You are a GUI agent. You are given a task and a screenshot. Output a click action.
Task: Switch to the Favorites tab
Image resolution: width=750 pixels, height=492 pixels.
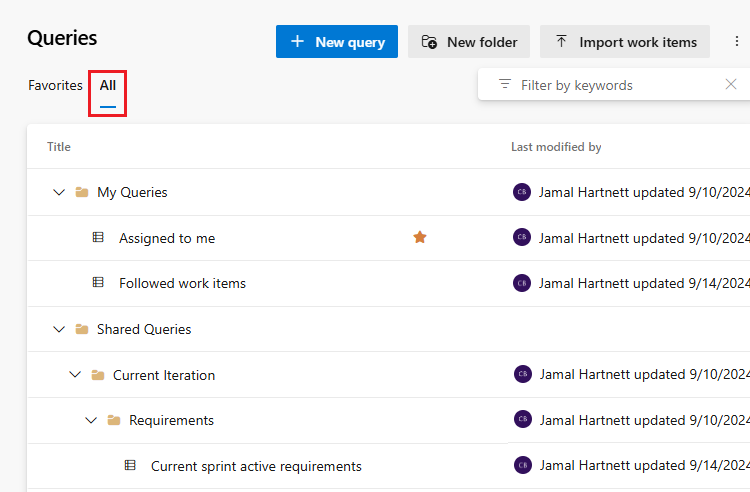click(55, 85)
